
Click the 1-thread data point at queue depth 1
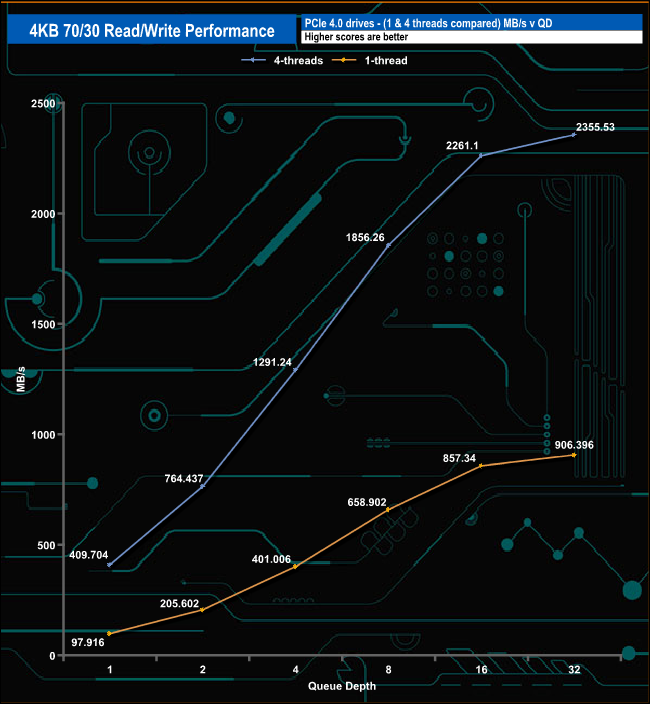point(109,634)
